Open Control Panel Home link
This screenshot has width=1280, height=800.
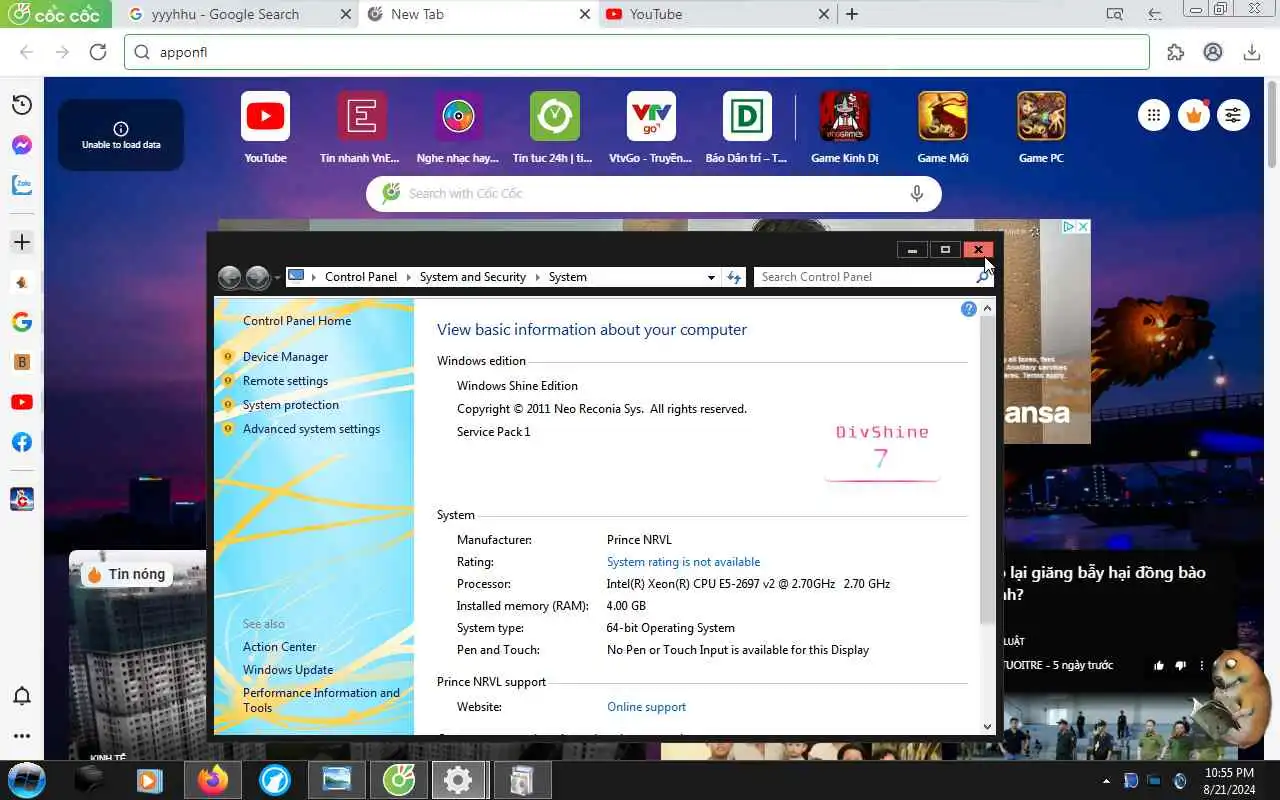297,321
